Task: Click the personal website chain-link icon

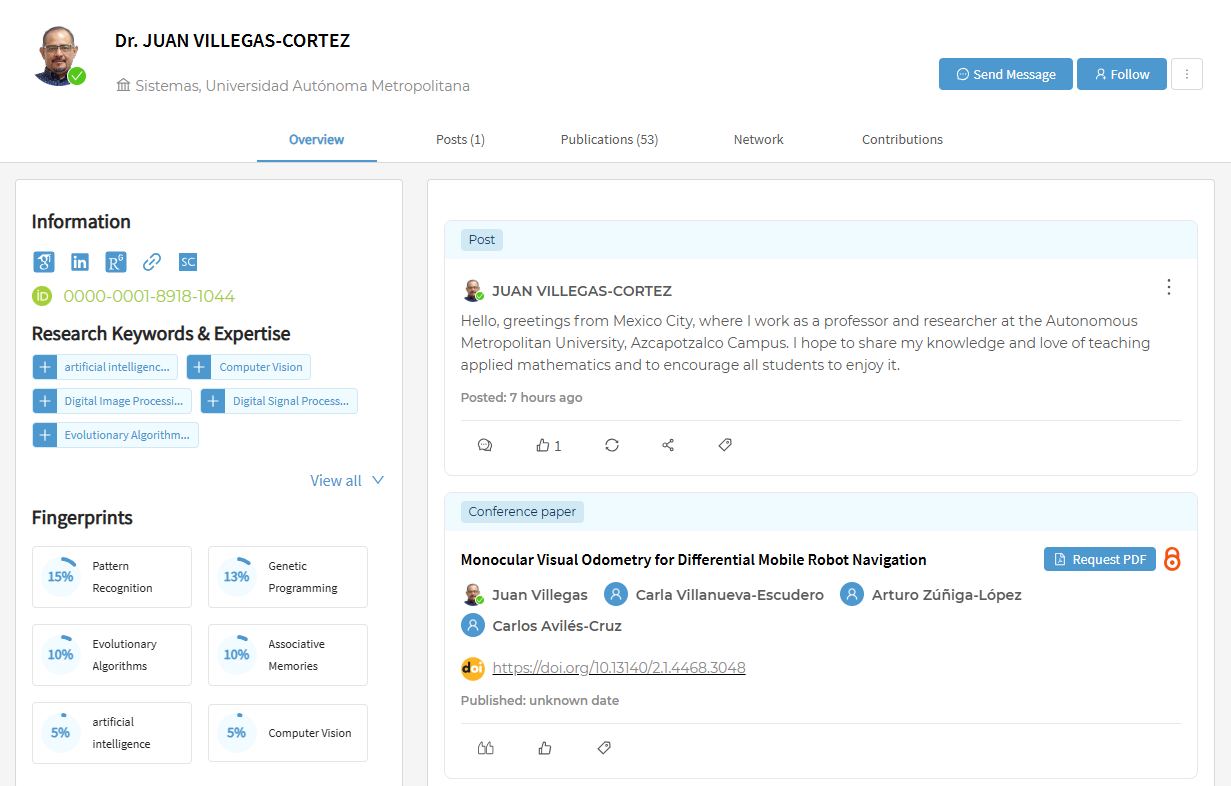Action: coord(152,262)
